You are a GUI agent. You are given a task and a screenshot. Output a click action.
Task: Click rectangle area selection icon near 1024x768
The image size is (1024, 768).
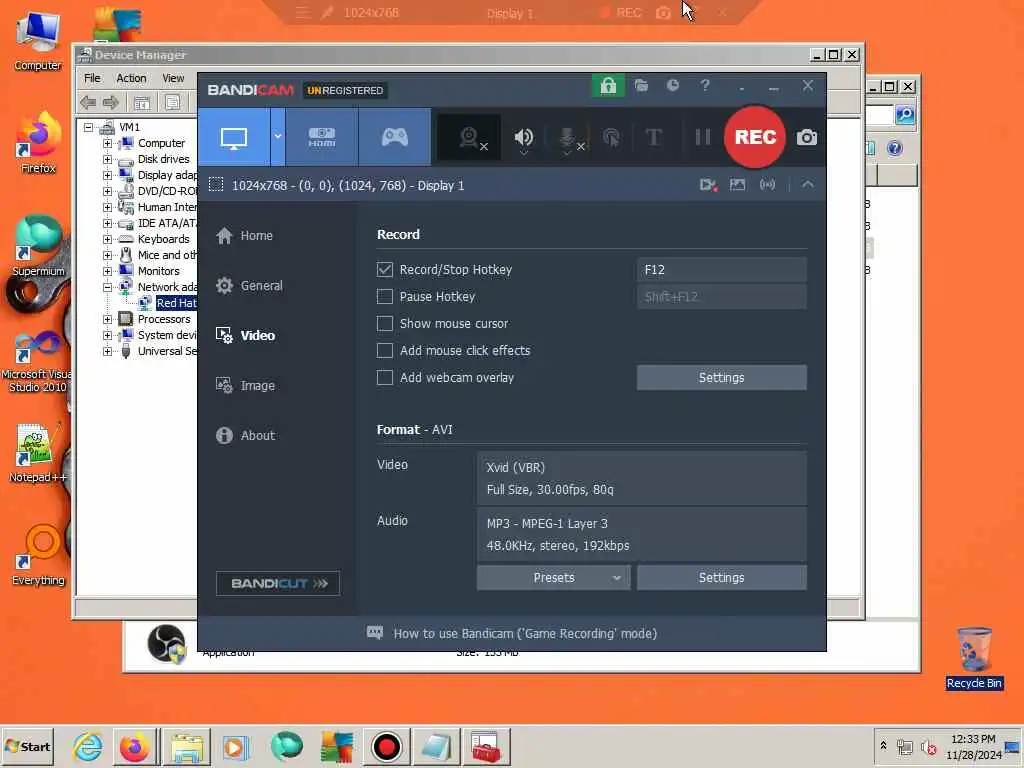tap(216, 185)
